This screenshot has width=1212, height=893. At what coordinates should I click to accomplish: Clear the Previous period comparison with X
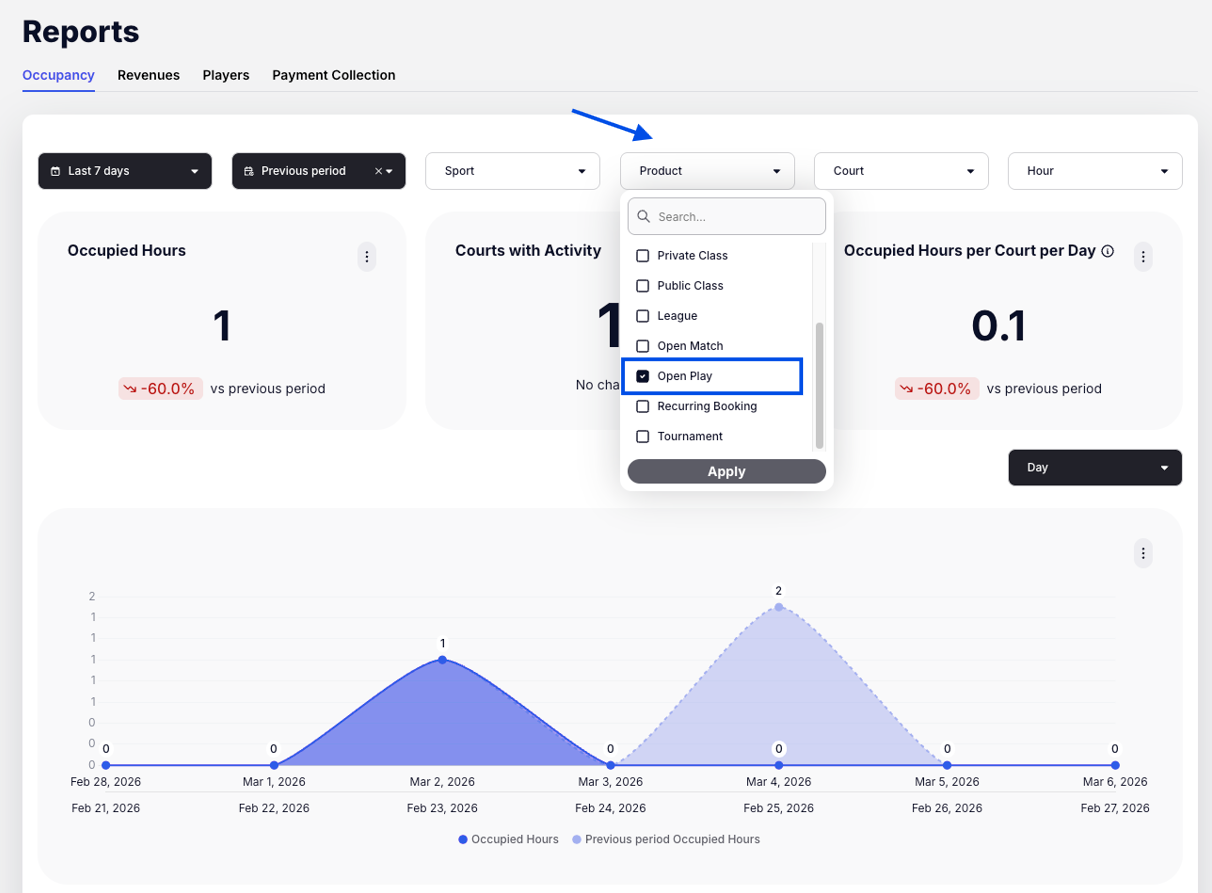point(378,171)
